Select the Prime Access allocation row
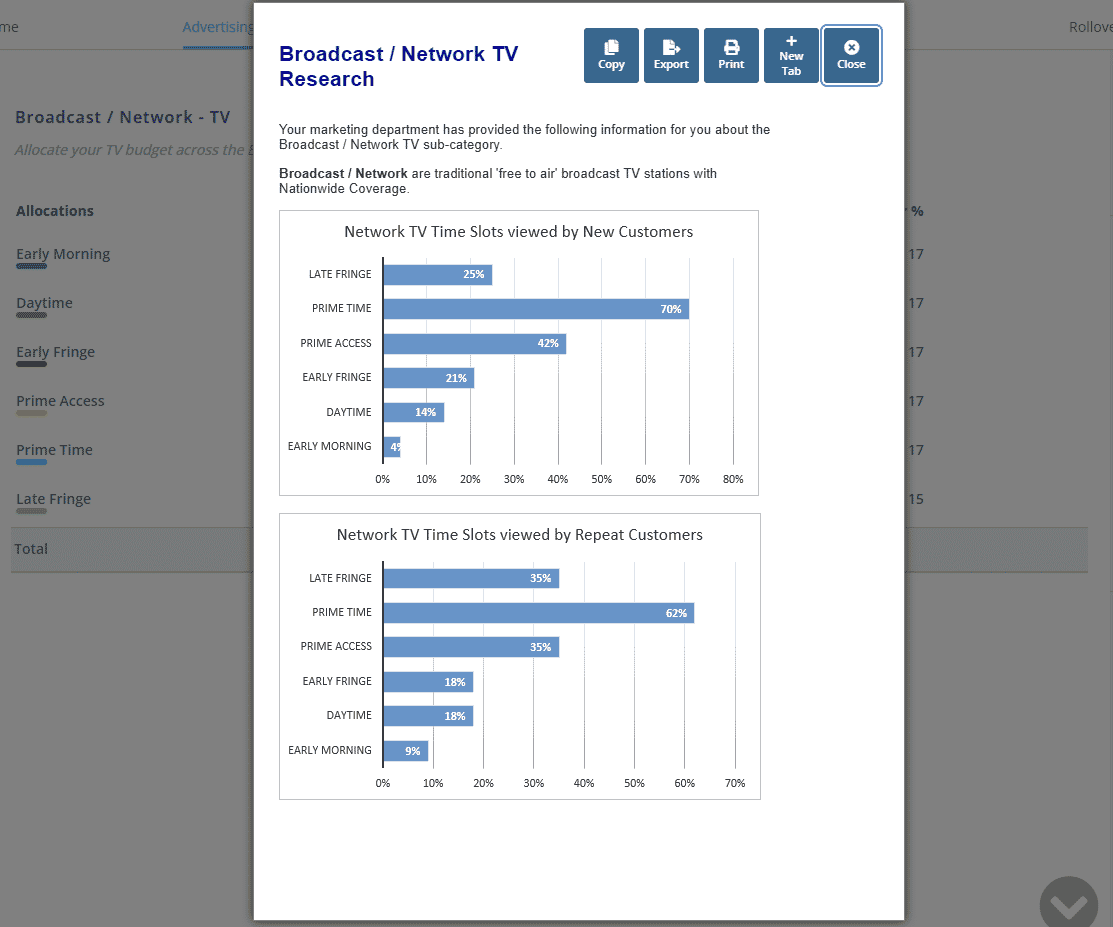This screenshot has height=927, width=1113. coord(60,401)
